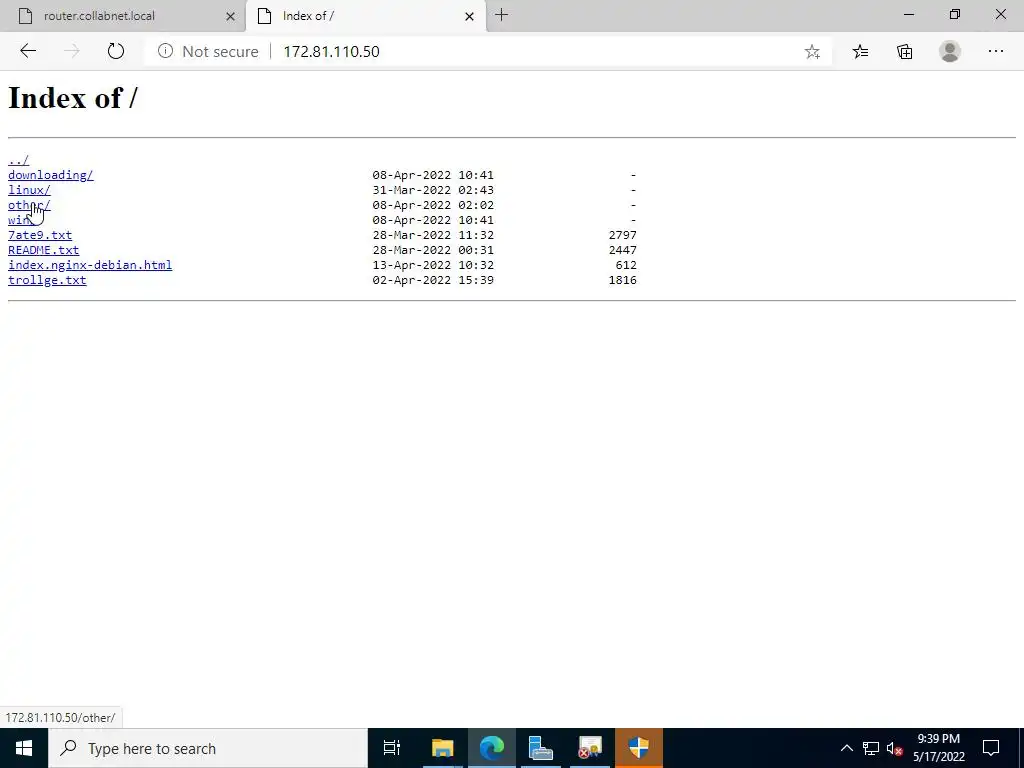Click file size 1816 text
This screenshot has height=768, width=1024.
click(622, 280)
